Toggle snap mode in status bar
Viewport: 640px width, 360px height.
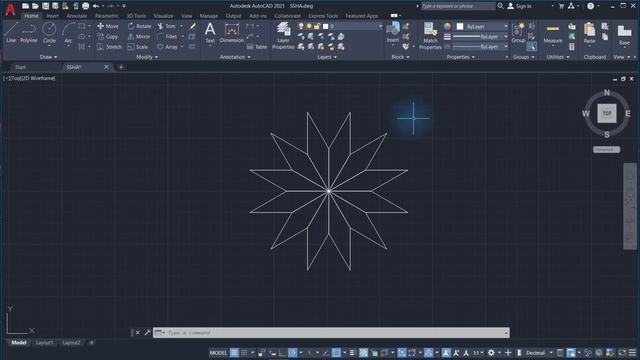tap(244, 353)
